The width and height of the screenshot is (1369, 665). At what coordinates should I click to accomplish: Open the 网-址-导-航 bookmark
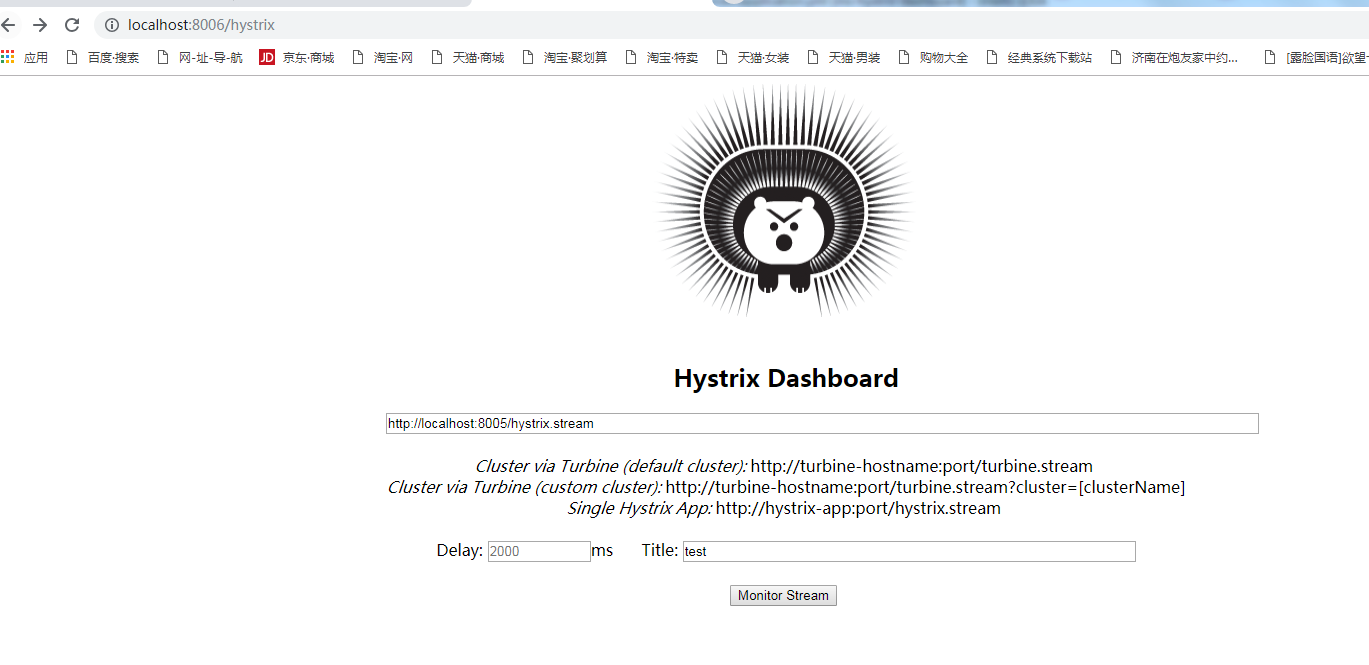(206, 57)
